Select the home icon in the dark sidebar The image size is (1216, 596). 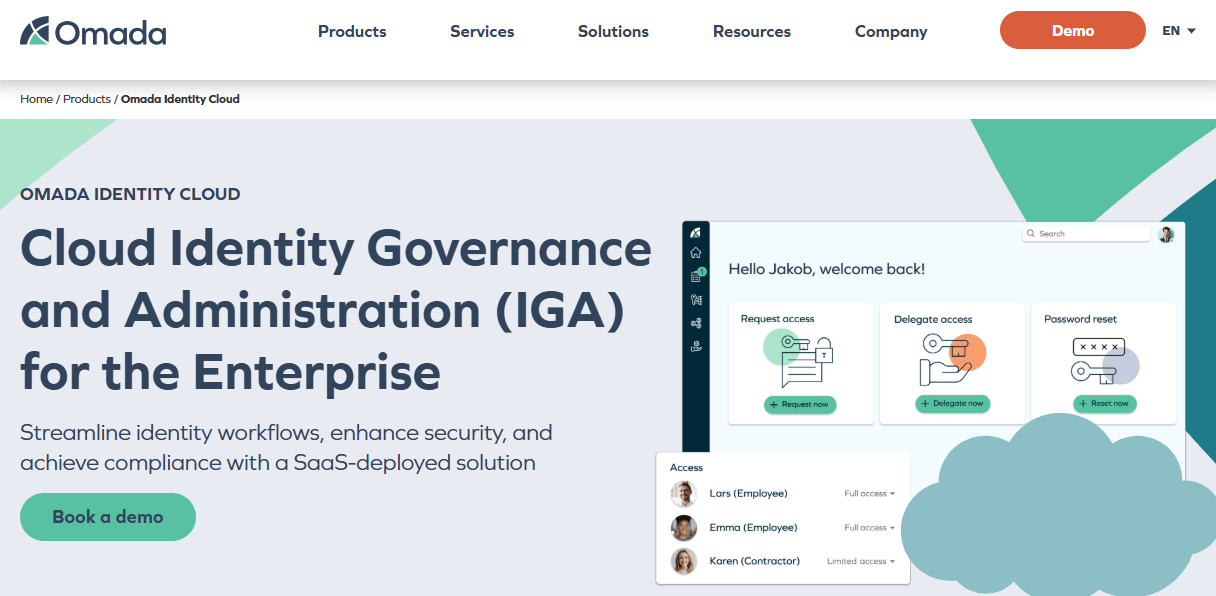point(695,253)
